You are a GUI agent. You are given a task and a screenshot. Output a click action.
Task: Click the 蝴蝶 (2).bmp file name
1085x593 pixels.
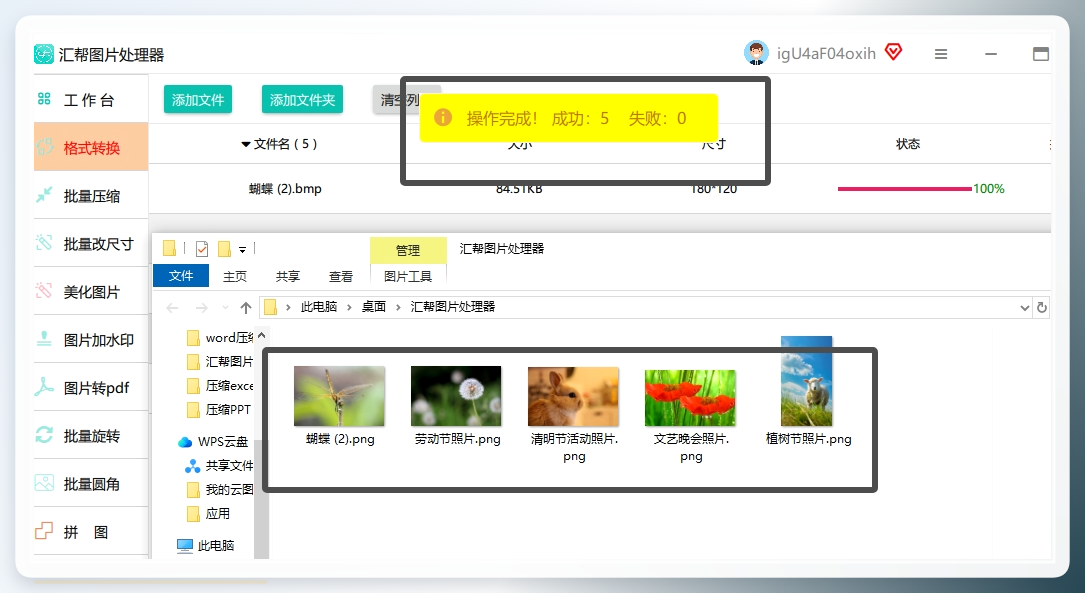click(285, 188)
